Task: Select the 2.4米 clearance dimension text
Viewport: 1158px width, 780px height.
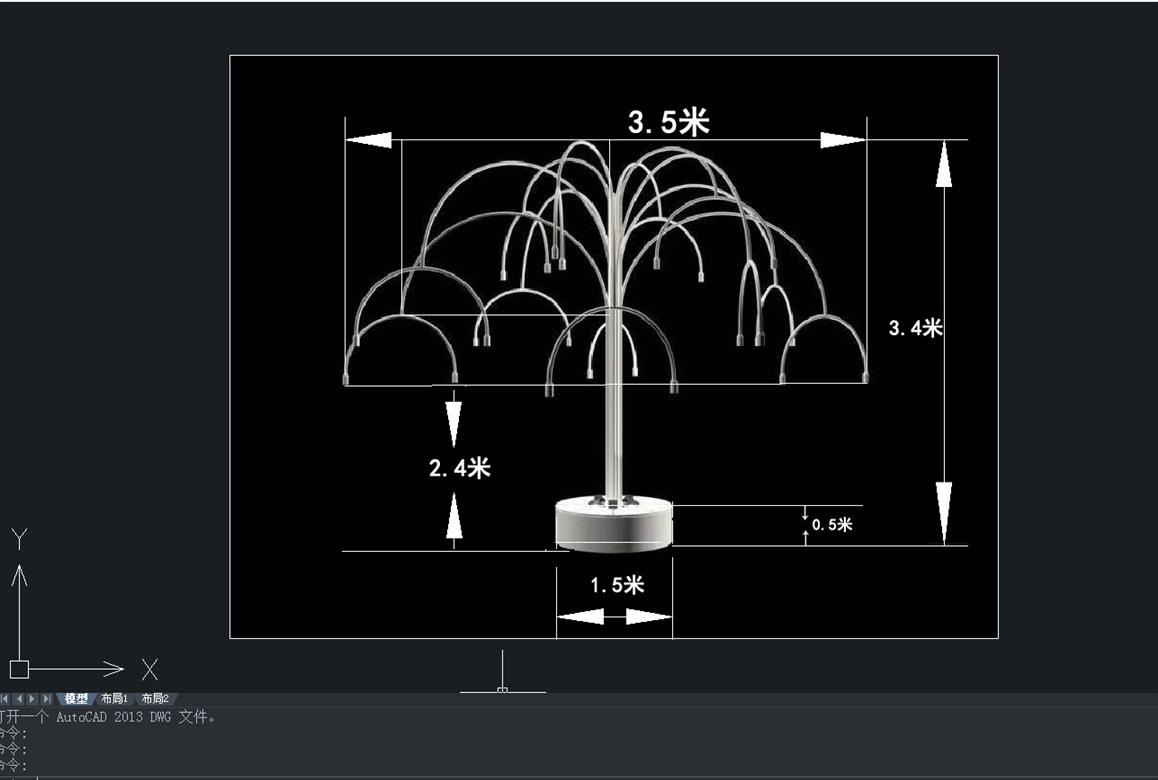Action: tap(459, 468)
